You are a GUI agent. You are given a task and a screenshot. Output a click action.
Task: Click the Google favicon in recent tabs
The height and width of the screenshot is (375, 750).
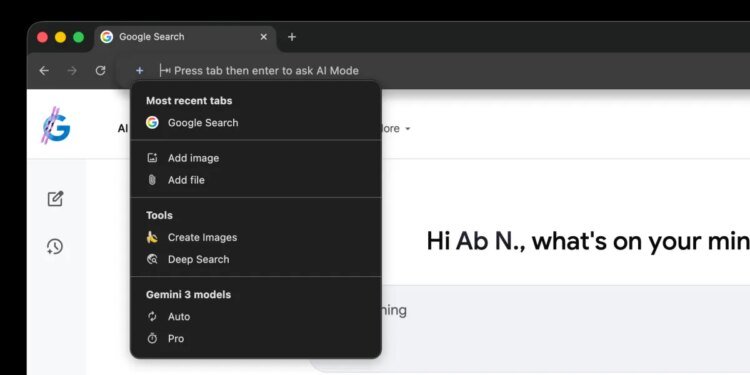(152, 123)
